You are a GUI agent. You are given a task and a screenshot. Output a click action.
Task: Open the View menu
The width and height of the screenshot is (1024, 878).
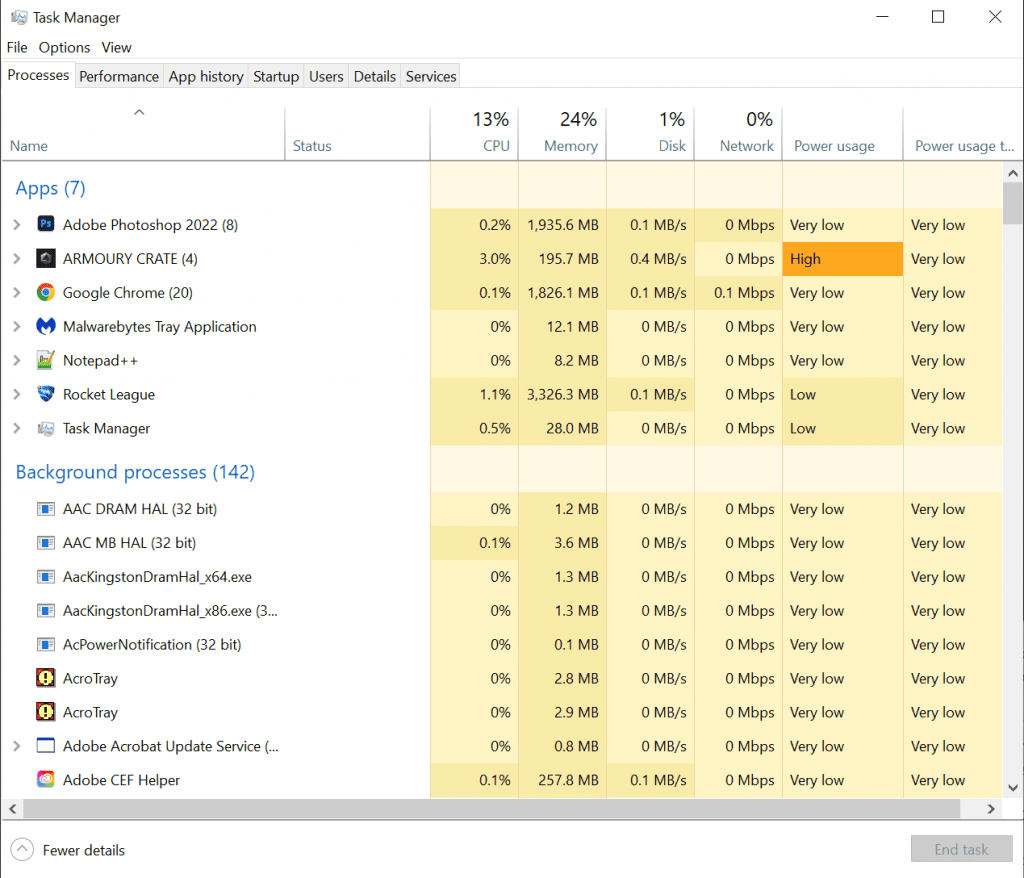click(116, 48)
